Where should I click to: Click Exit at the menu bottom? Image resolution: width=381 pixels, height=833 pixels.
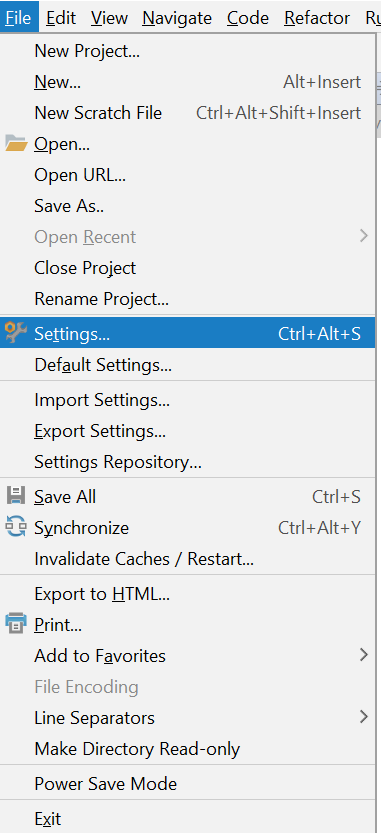click(188, 819)
